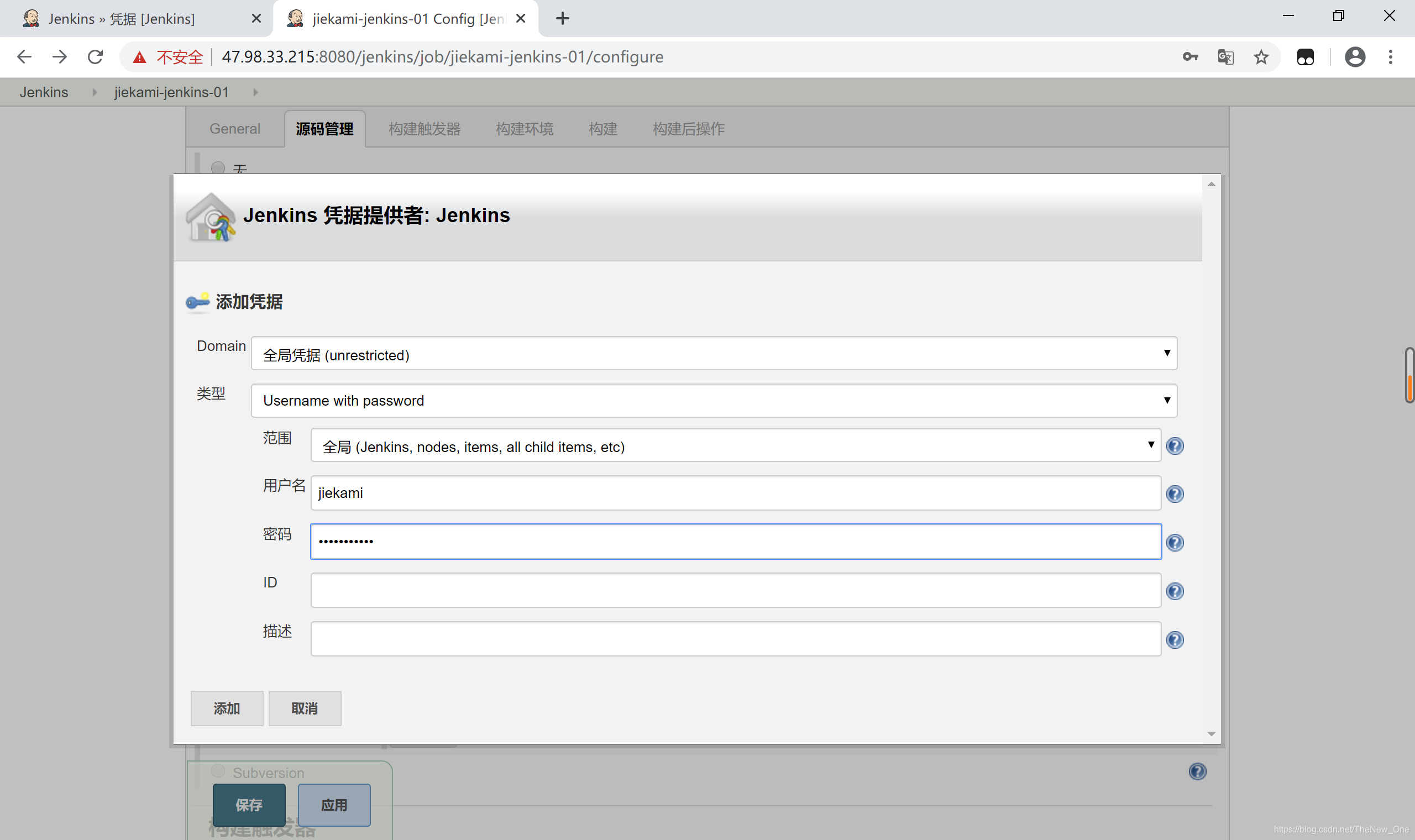
Task: Click Google Translate icon in address bar
Action: click(1225, 56)
